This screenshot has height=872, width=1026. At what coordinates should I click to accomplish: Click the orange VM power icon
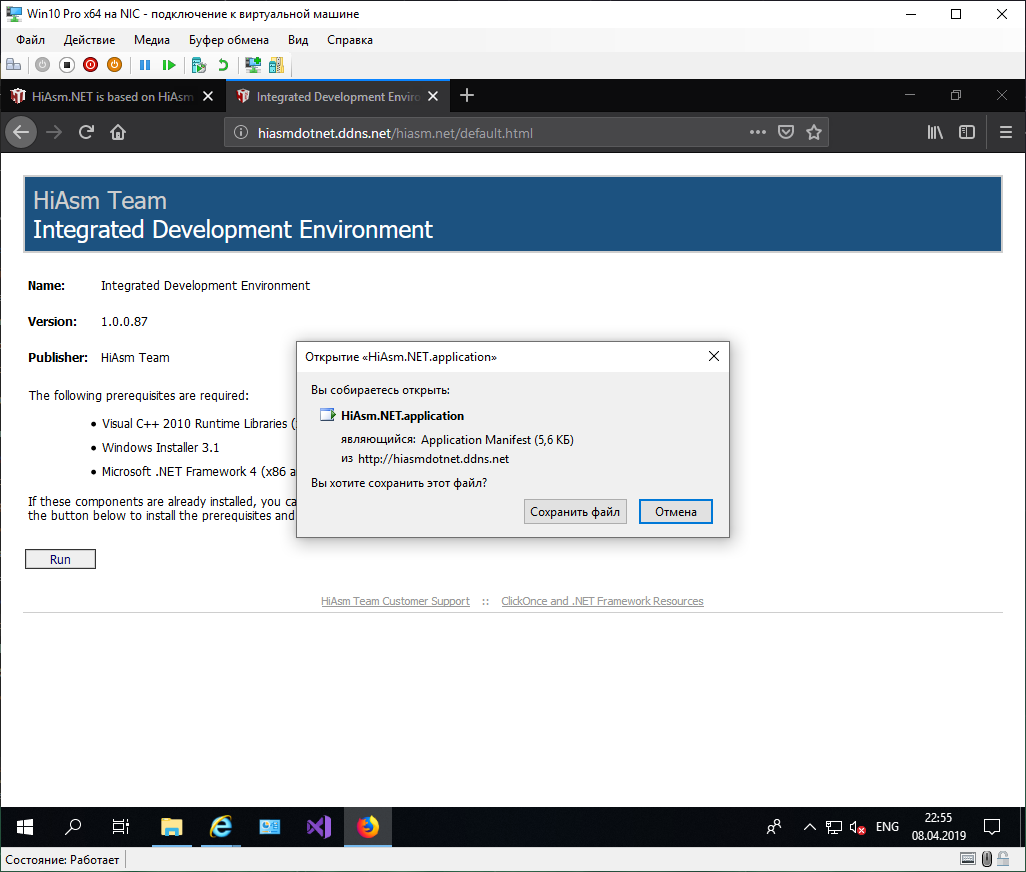tap(114, 65)
